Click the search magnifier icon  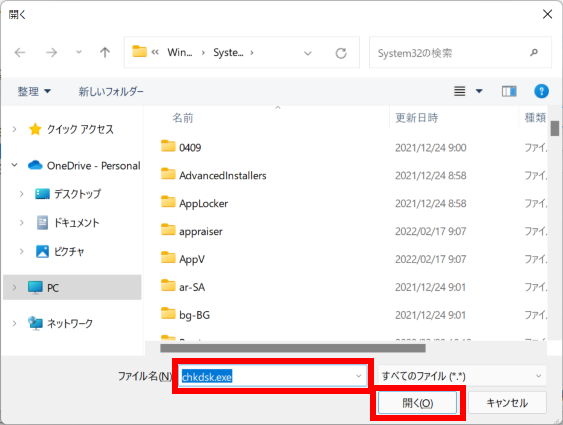click(x=534, y=53)
